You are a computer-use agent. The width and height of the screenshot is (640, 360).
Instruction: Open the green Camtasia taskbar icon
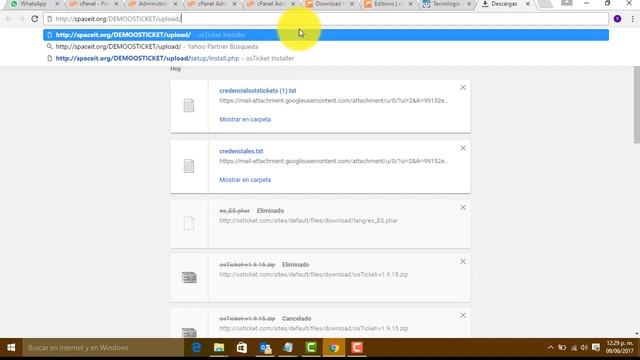click(x=311, y=348)
